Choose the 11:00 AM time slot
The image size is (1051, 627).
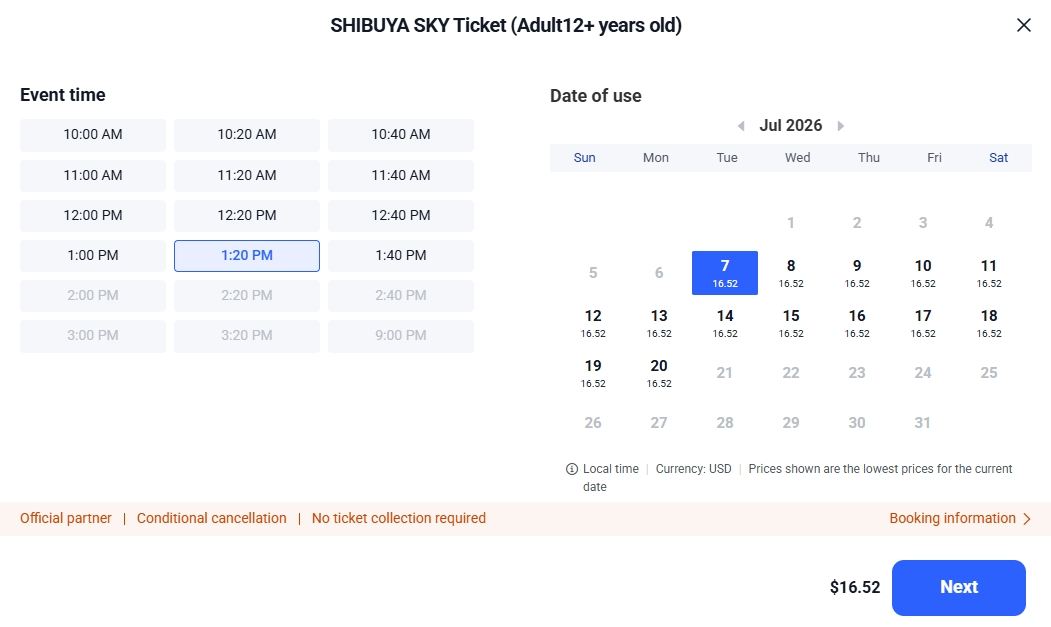click(92, 176)
